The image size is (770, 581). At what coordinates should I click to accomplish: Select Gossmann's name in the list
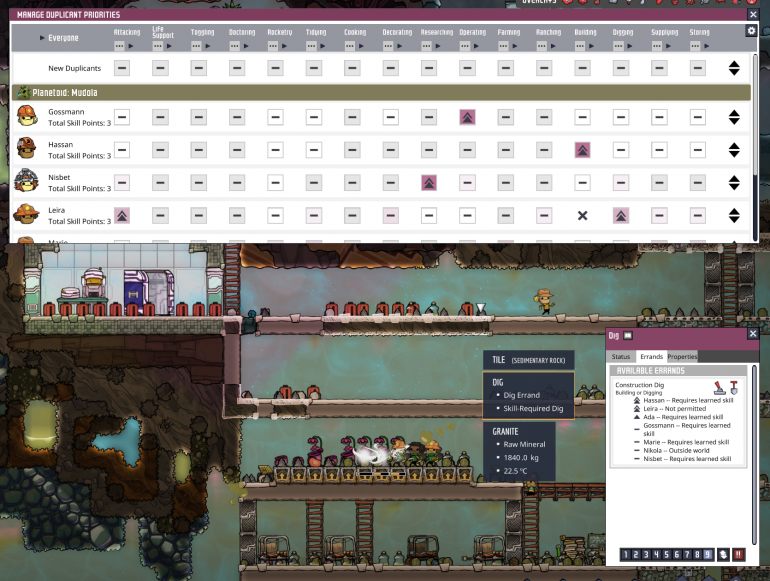click(66, 111)
